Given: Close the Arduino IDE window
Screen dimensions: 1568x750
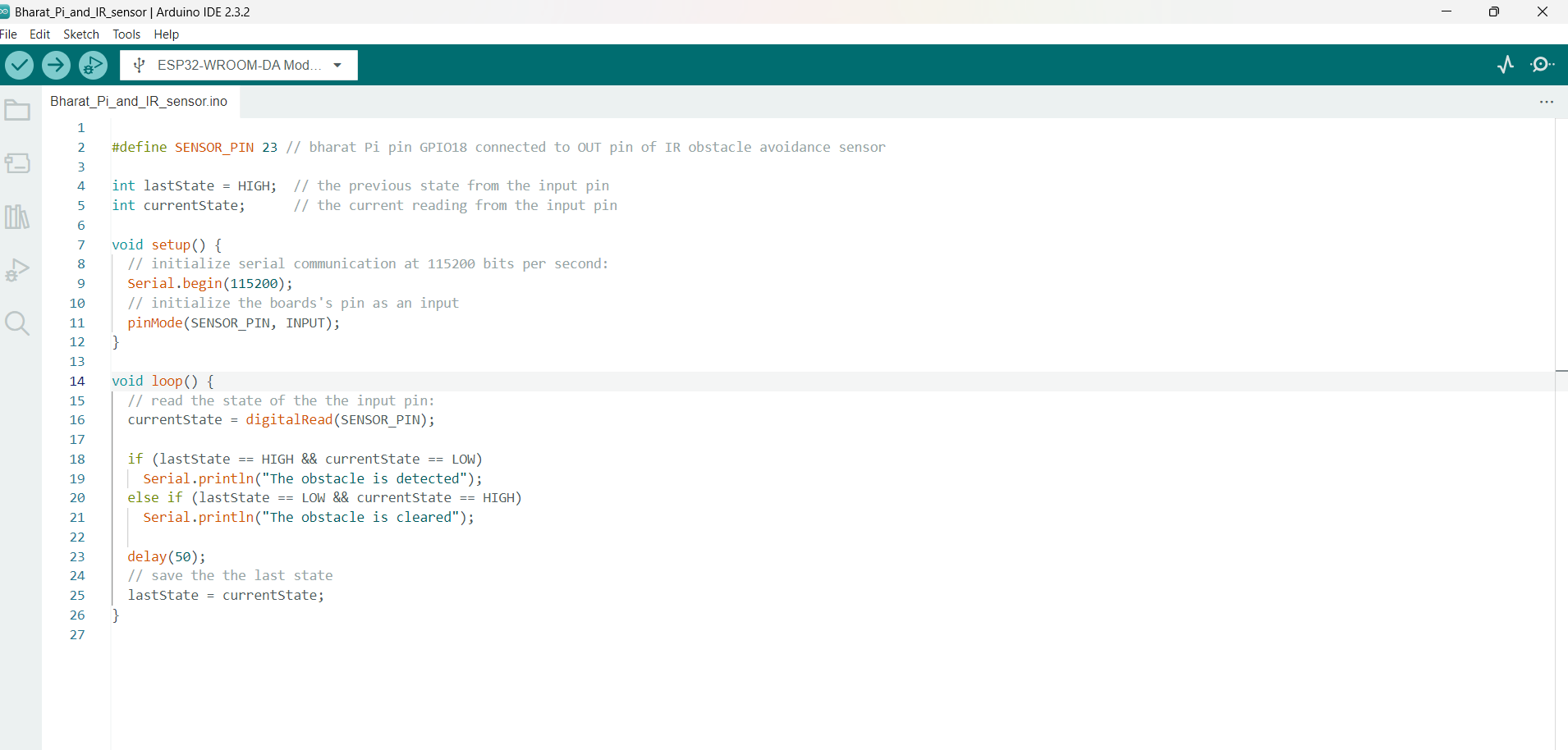Looking at the screenshot, I should click(1543, 11).
